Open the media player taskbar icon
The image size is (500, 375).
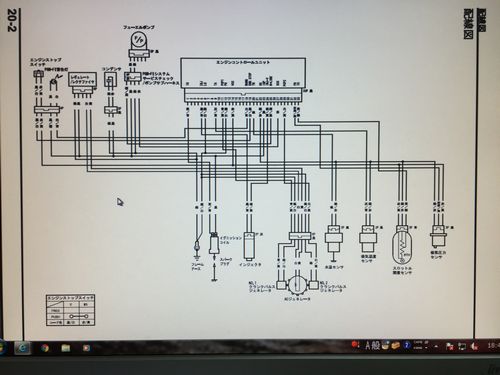pos(86,348)
